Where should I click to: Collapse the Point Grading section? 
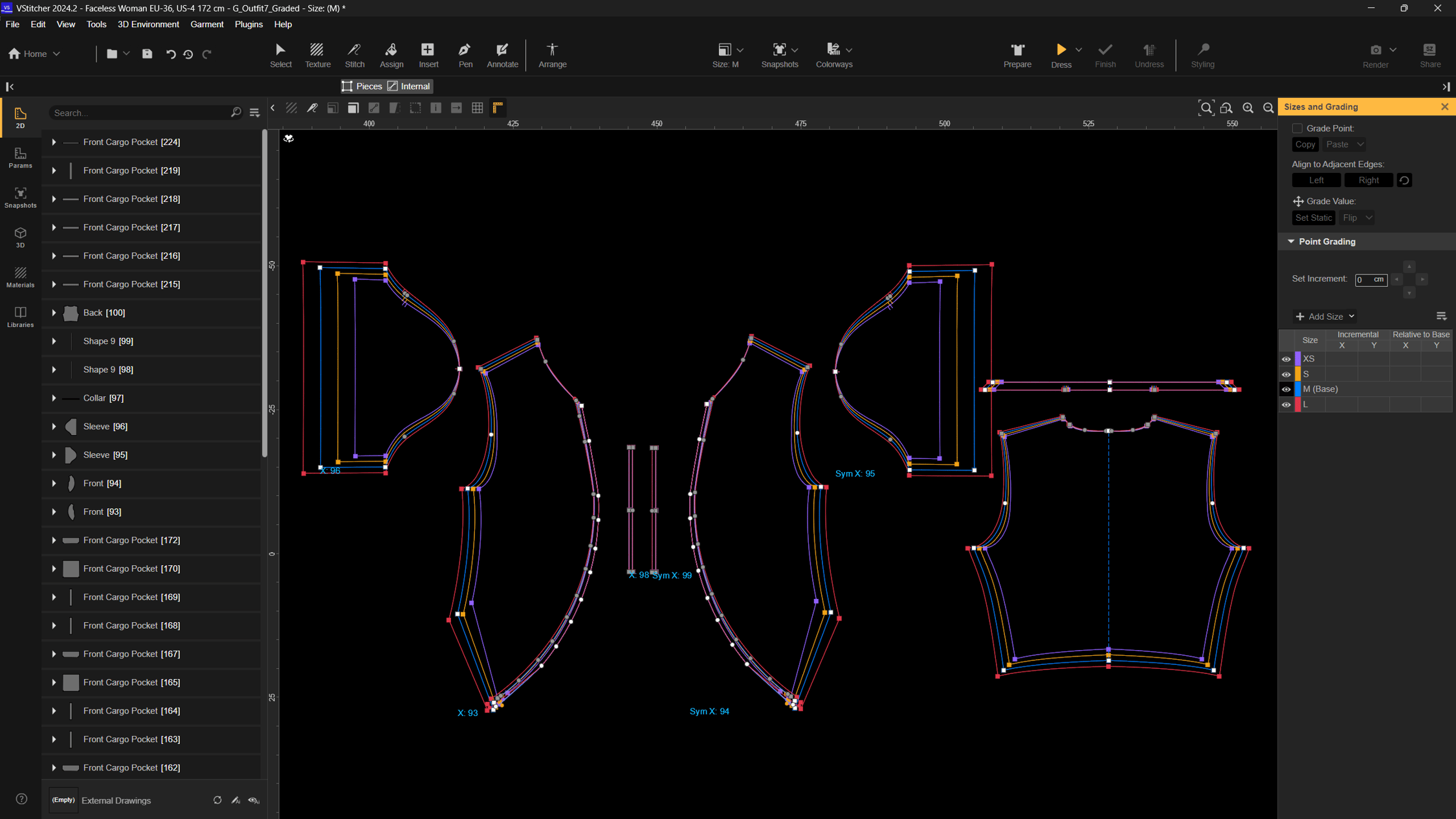(1292, 241)
